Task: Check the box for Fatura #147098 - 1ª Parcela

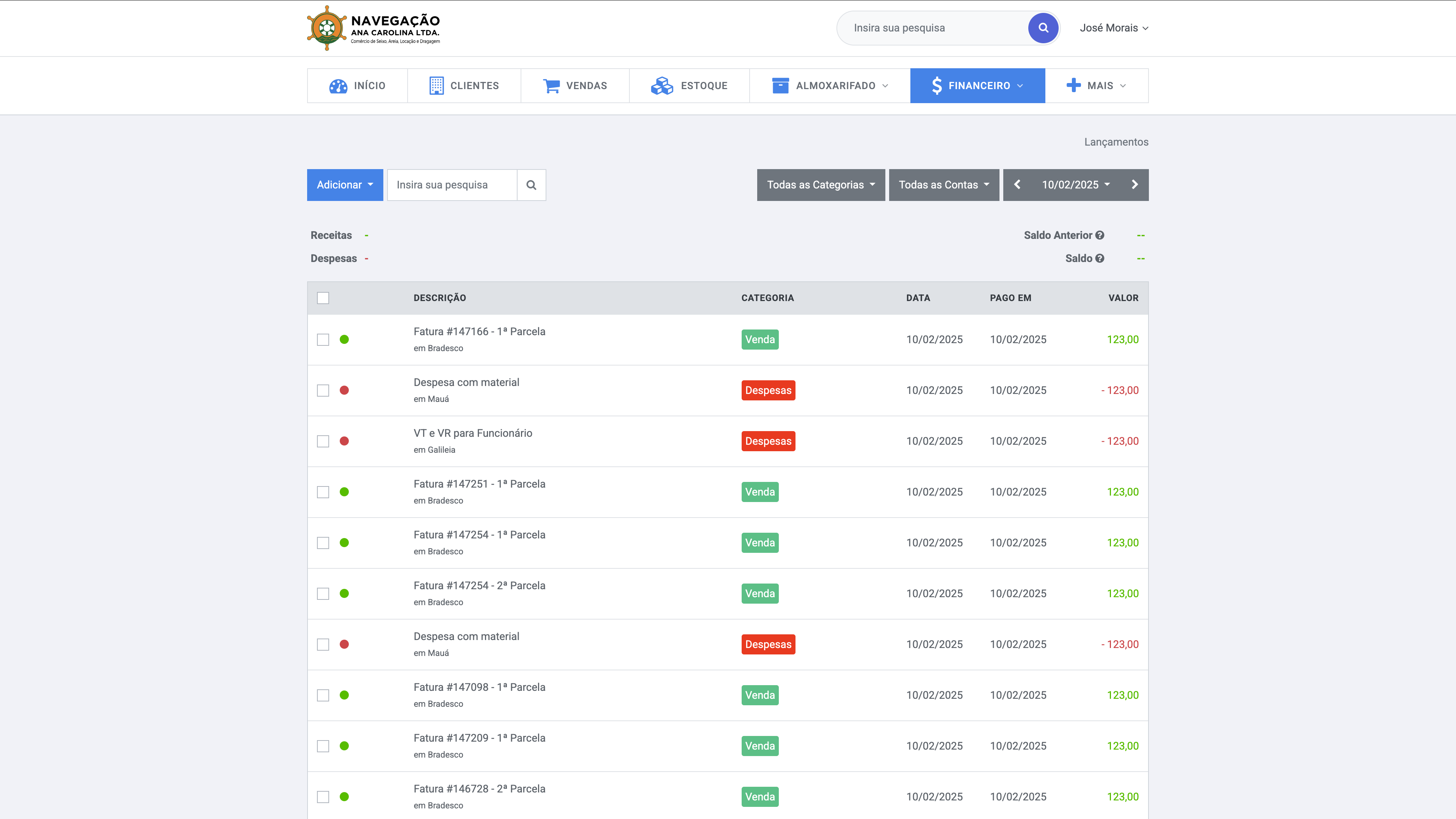Action: 323,695
